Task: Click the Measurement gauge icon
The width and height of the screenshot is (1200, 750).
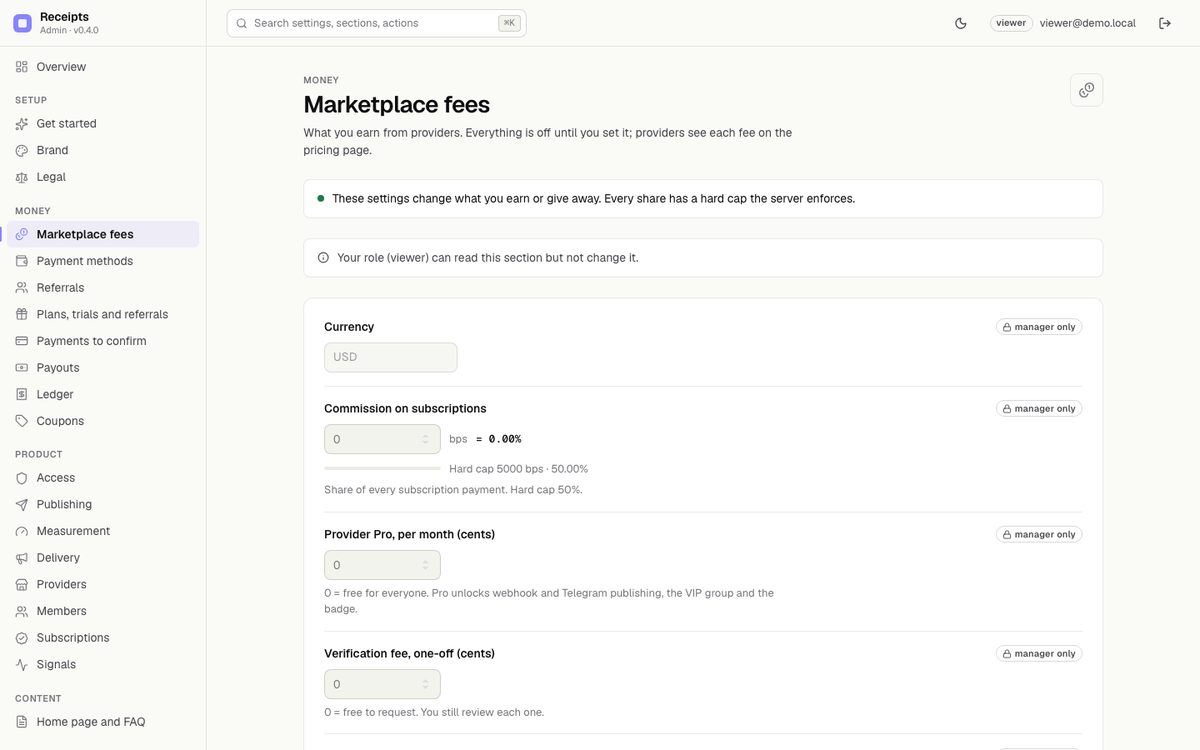Action: click(22, 531)
